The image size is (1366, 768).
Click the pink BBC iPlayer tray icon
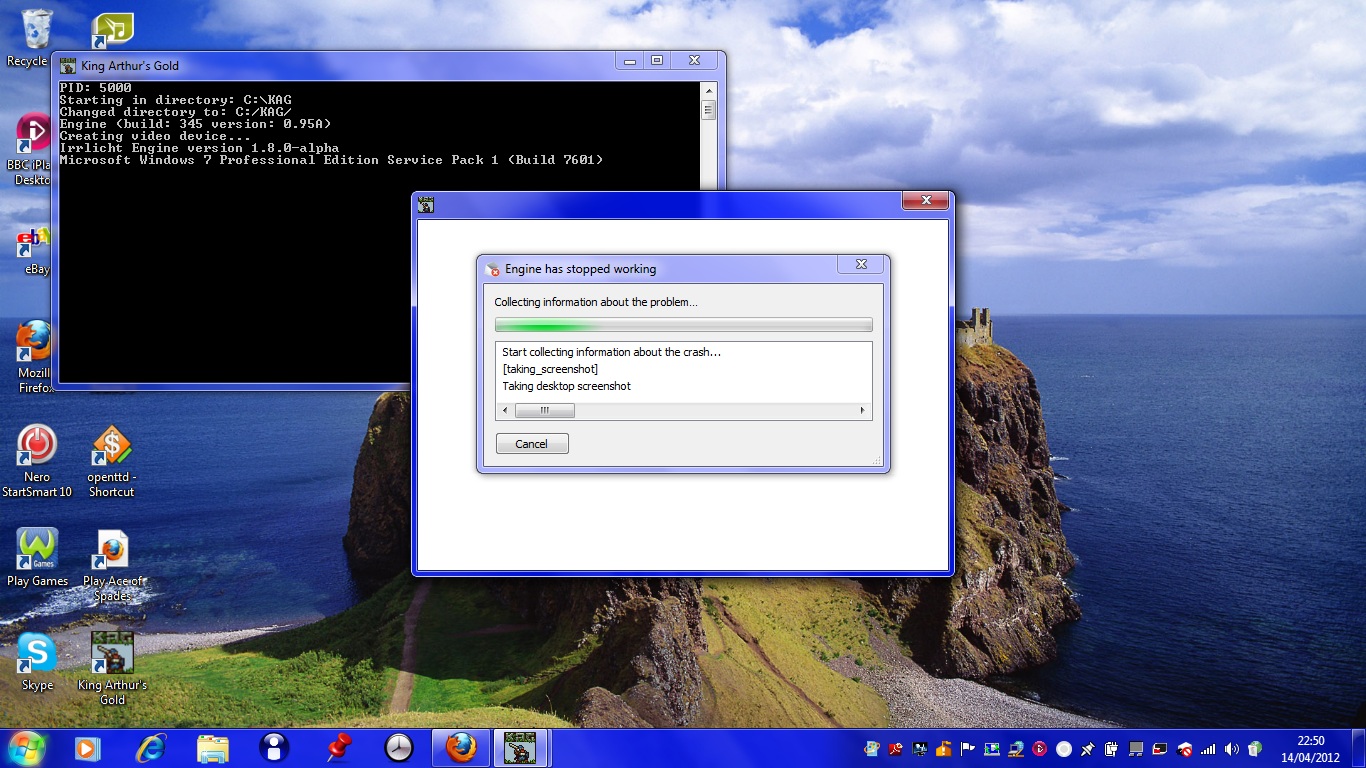(x=1040, y=749)
